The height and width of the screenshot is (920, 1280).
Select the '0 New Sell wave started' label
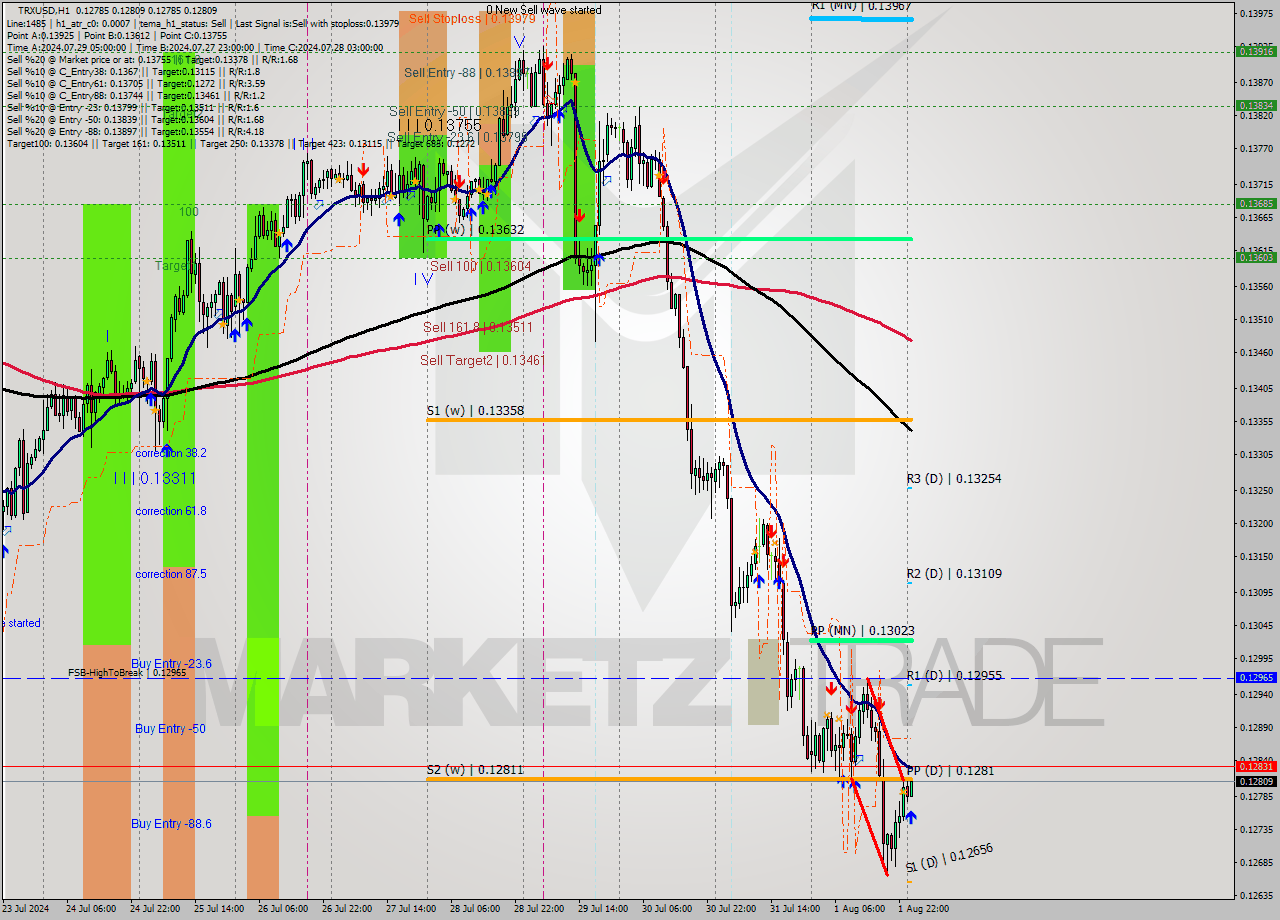point(544,10)
